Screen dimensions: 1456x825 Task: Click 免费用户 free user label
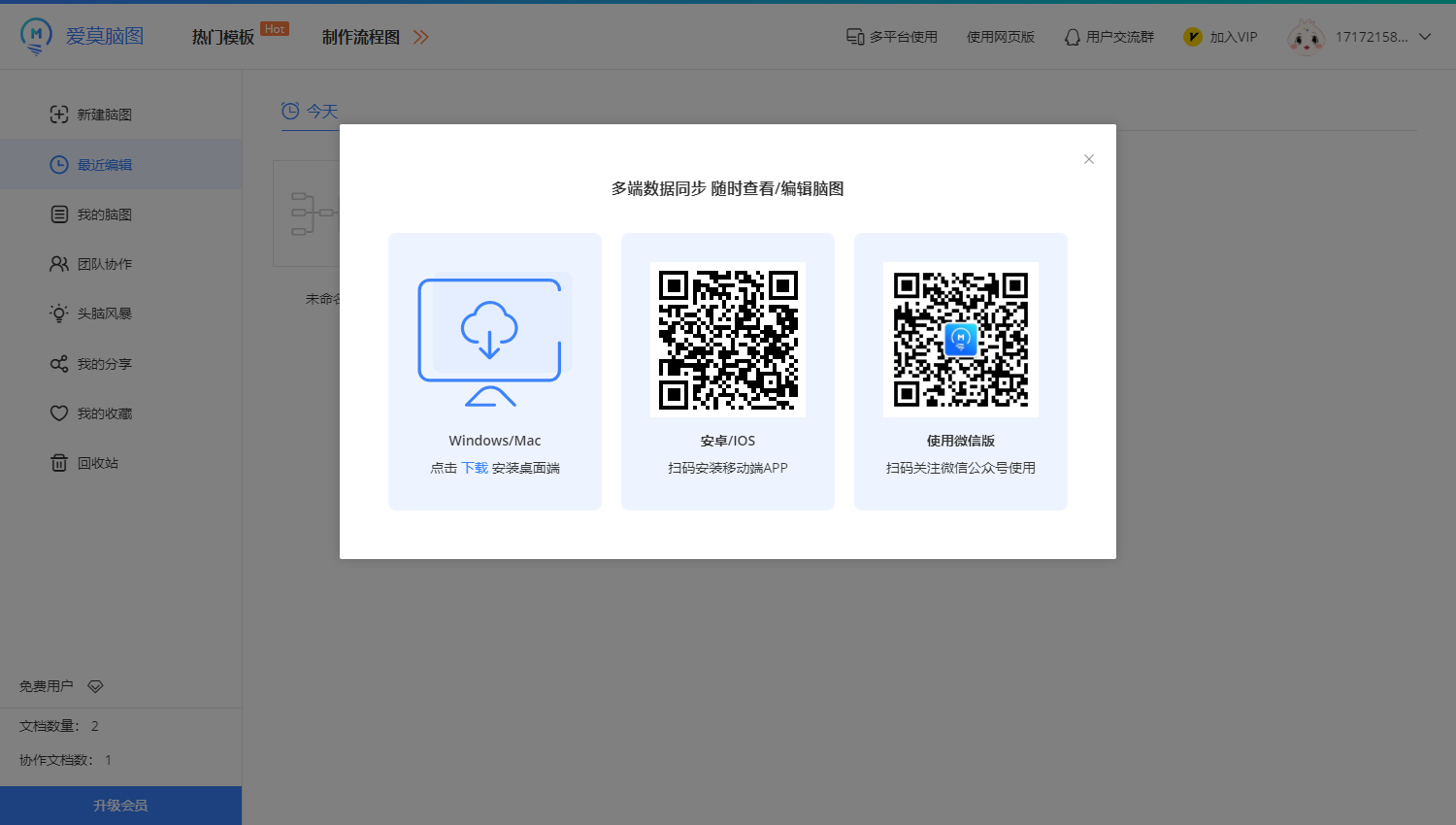[47, 686]
